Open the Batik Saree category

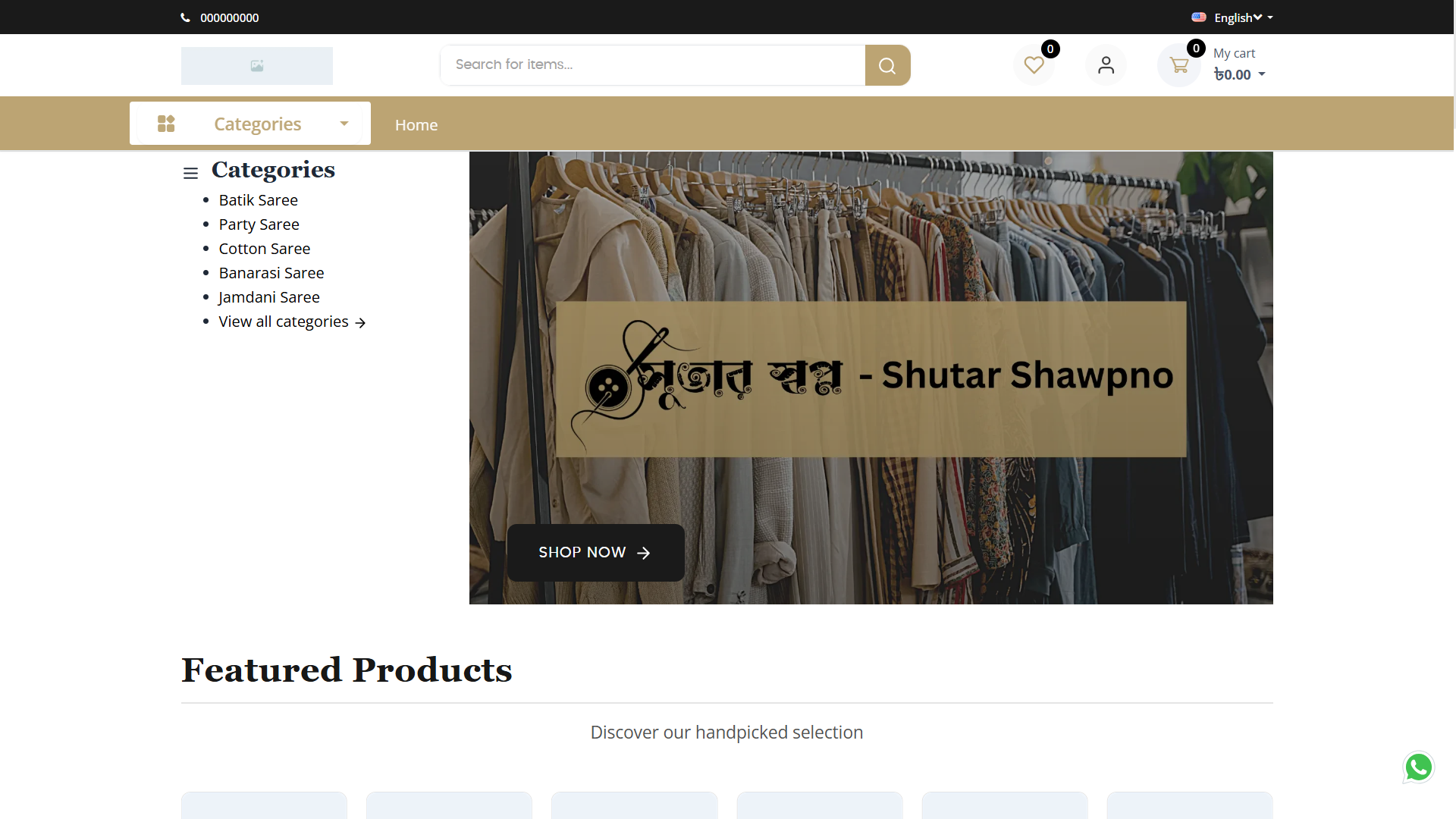pos(258,200)
